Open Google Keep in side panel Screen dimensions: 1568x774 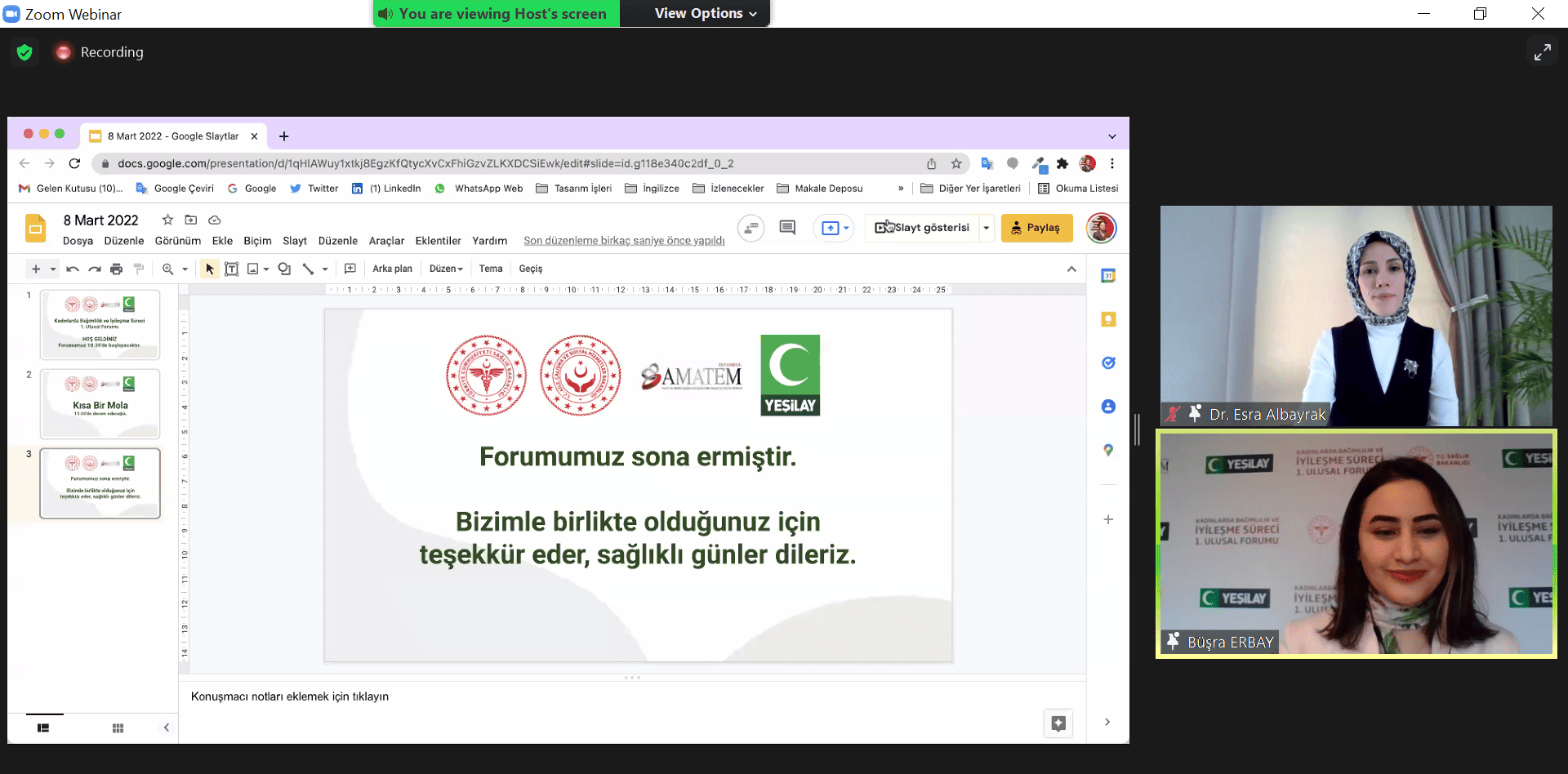click(1108, 319)
